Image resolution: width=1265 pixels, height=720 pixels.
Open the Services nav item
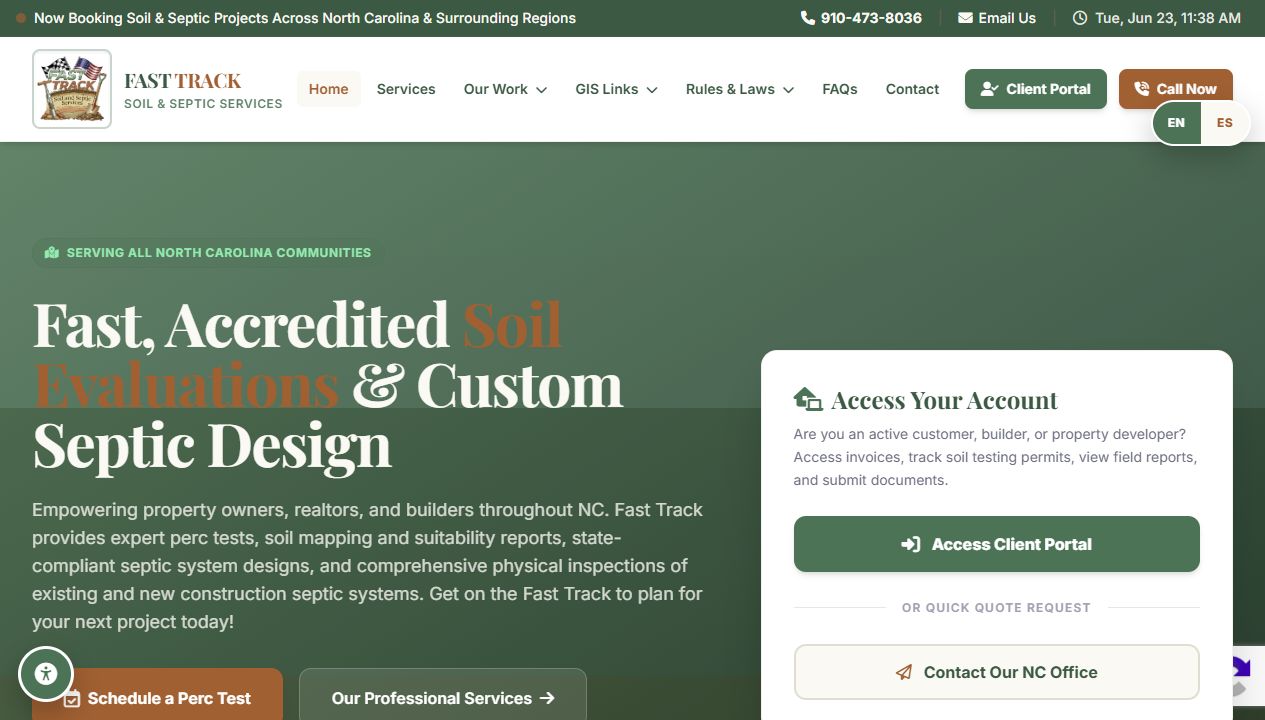tap(406, 89)
